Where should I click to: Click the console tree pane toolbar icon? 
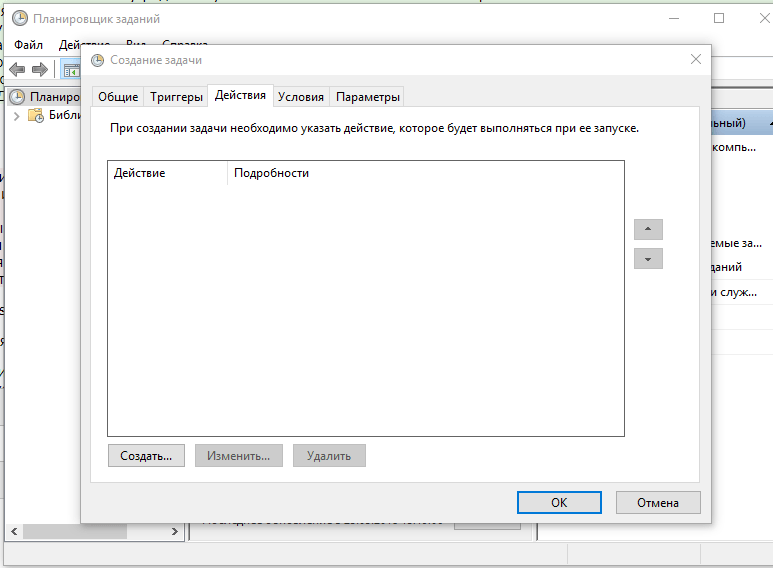[70, 70]
